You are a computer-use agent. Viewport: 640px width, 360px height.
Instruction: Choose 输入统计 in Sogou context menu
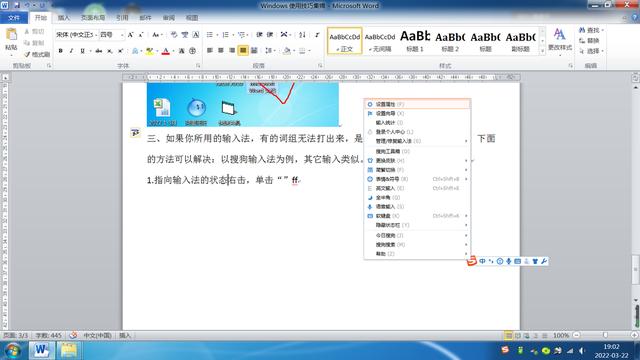coord(417,122)
